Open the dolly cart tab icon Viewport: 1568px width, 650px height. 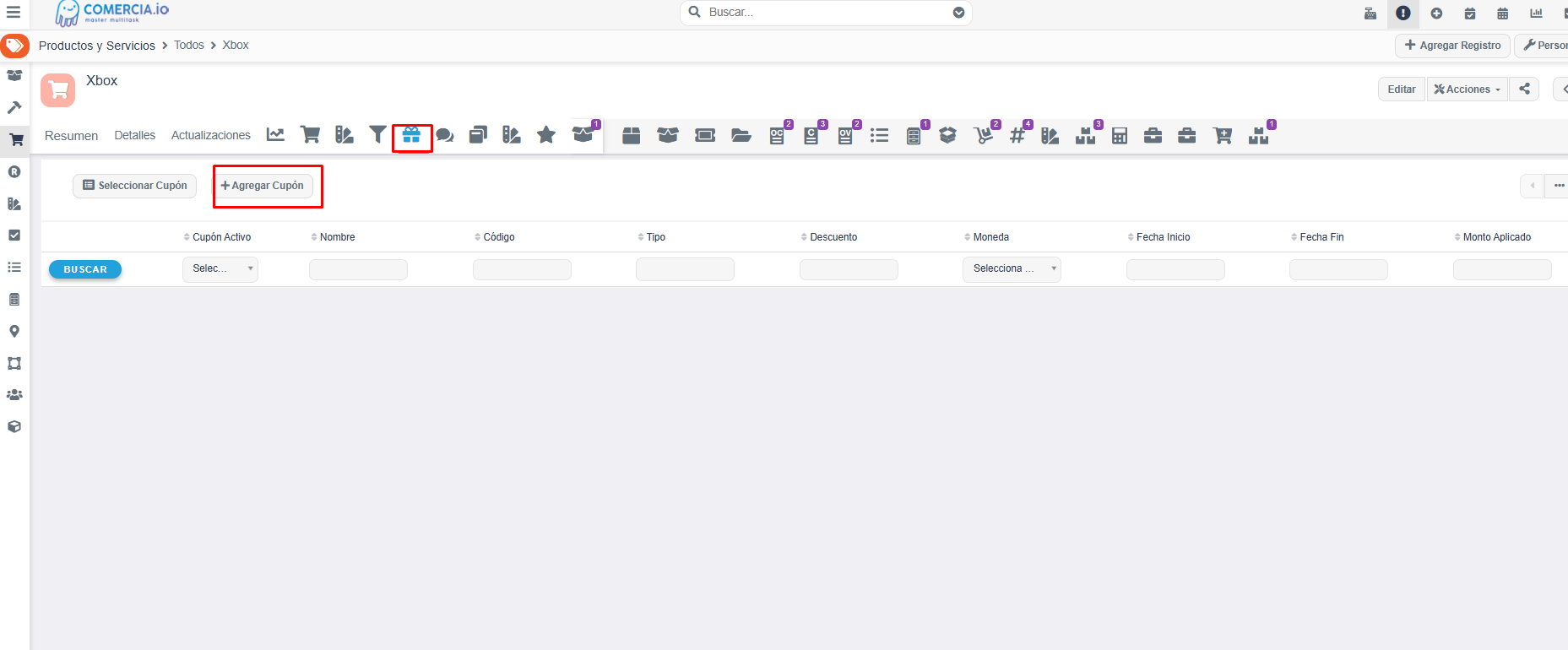pyautogui.click(x=984, y=135)
